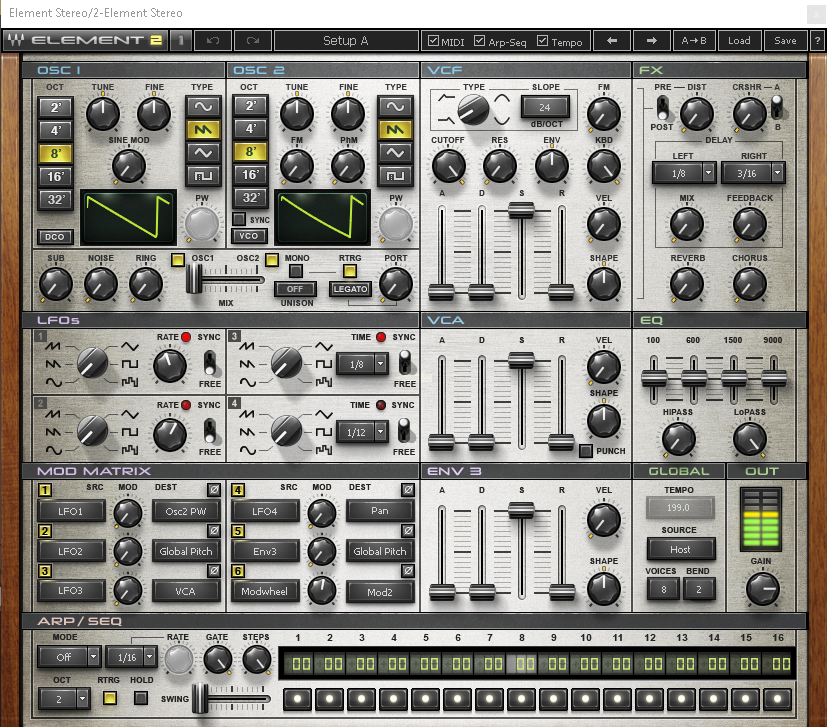This screenshot has width=827, height=727.
Task: Click the info "i" icon beside the Element logo
Action: point(182,41)
